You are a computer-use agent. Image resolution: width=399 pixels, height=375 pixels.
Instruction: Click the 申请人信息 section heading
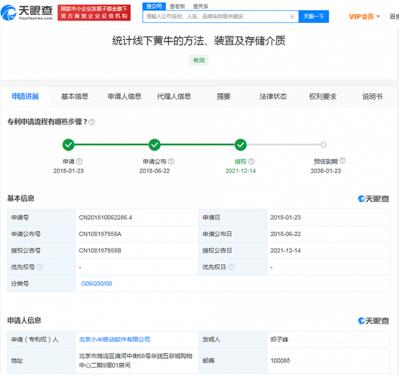tap(24, 321)
